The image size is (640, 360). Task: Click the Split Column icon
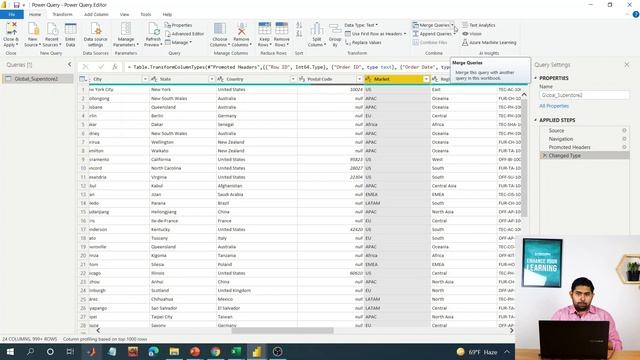(x=316, y=29)
